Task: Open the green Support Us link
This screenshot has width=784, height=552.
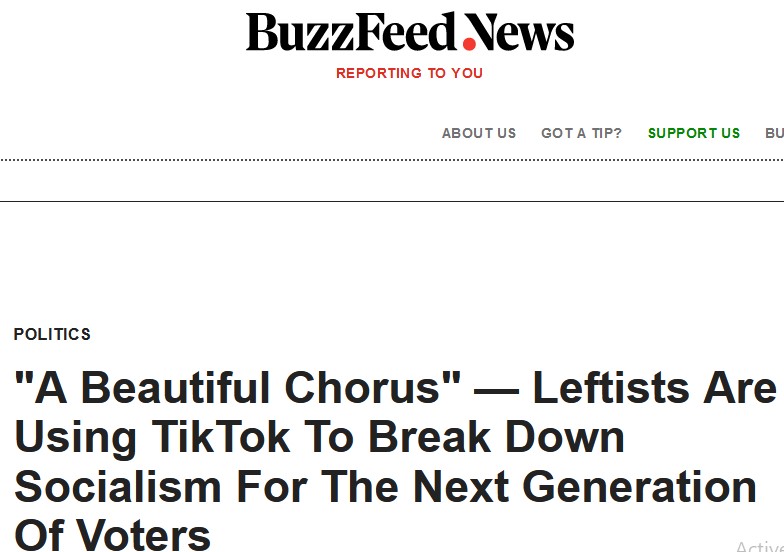Action: coord(694,133)
